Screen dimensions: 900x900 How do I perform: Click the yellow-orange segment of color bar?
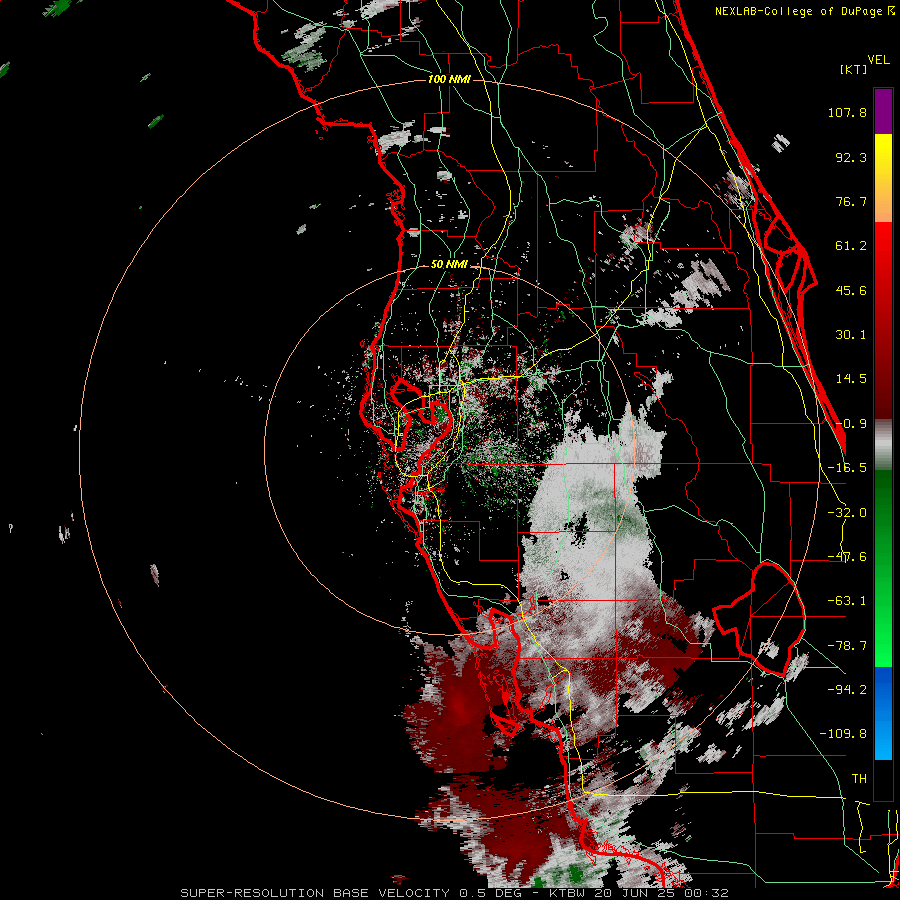coord(883,178)
